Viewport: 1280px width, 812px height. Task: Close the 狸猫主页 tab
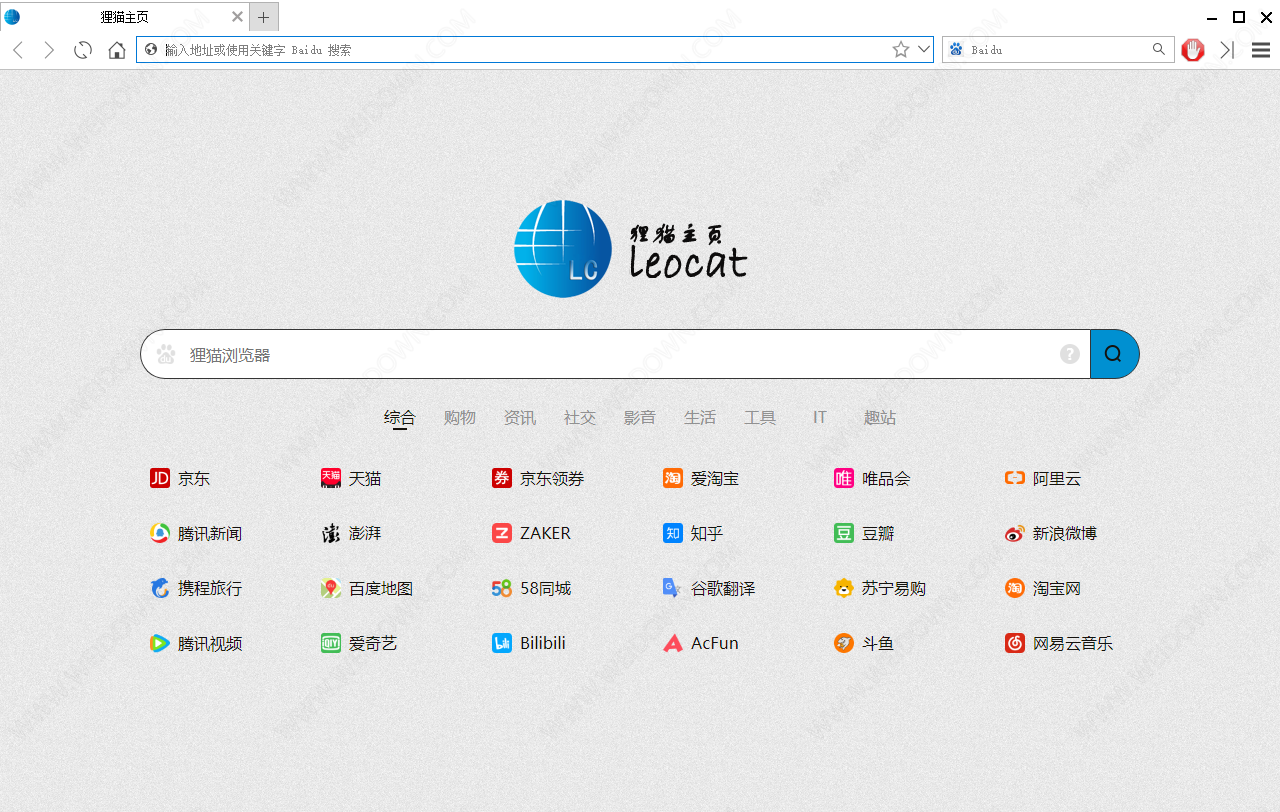[x=237, y=17]
